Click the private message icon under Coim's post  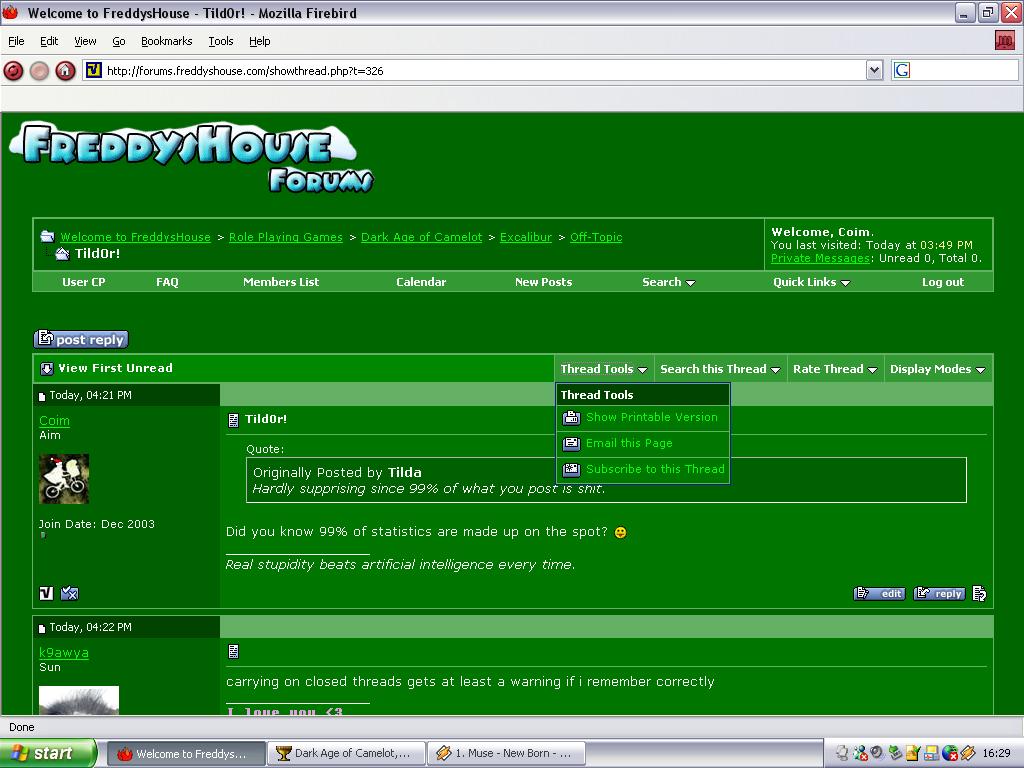point(69,593)
